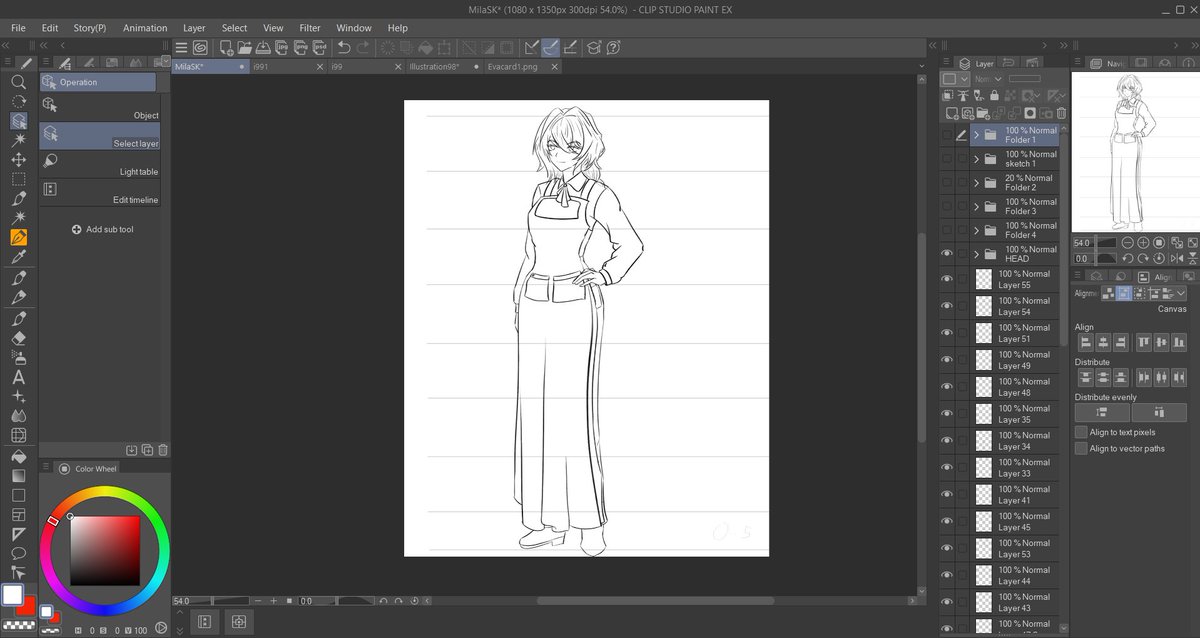Select the Fill bucket tool
The height and width of the screenshot is (638, 1200).
point(18,456)
